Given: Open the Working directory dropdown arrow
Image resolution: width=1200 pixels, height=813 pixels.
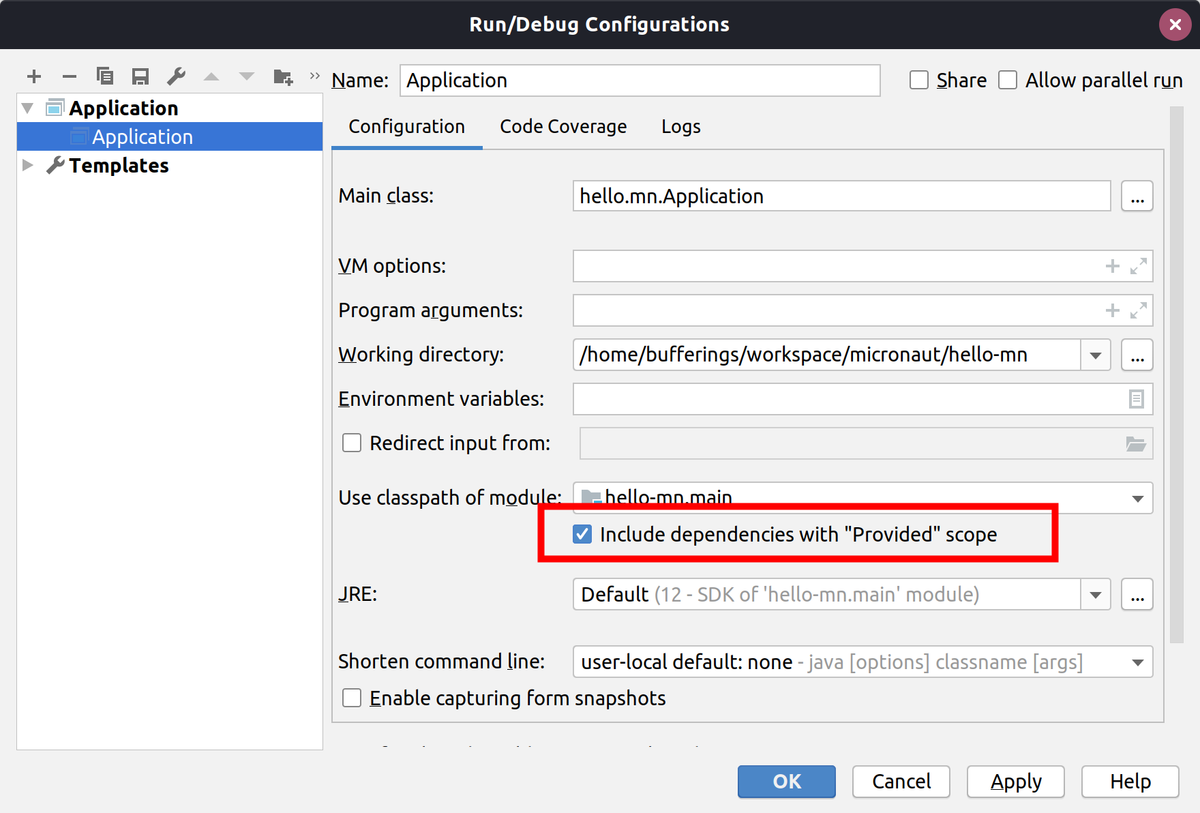Looking at the screenshot, I should coord(1096,355).
